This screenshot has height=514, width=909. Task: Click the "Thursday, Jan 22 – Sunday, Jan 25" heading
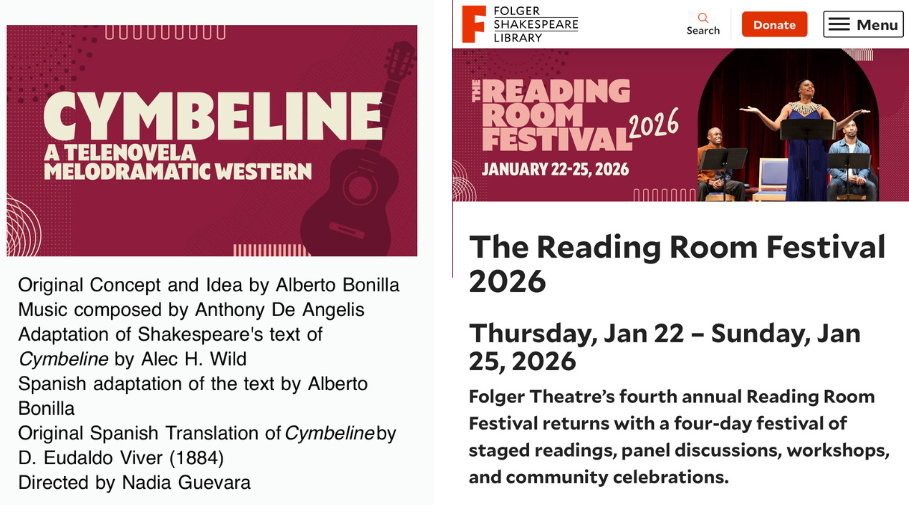click(664, 346)
